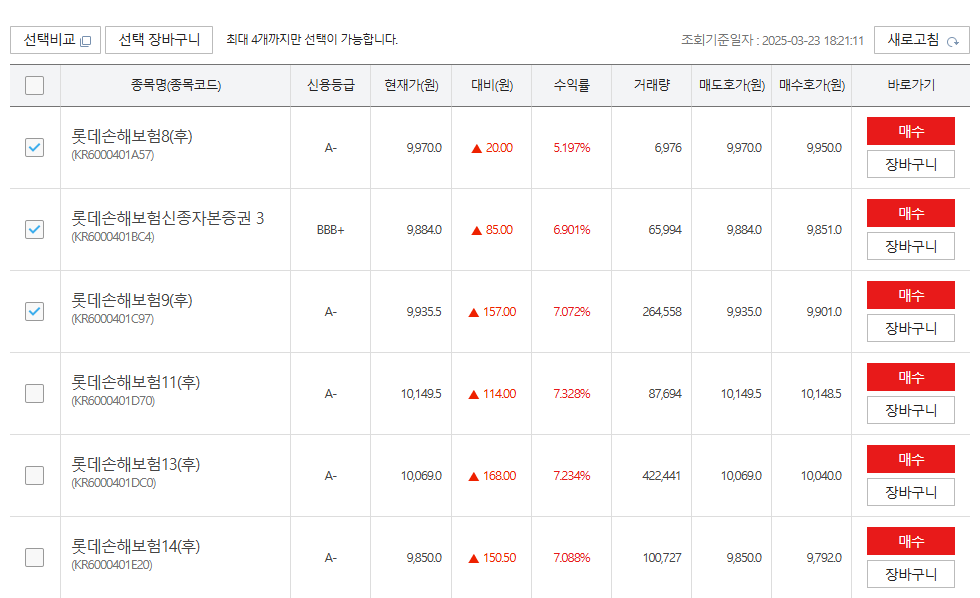The image size is (980, 598).
Task: Add 롯데손해보험신종자본증권 3 to 장바구니
Action: 911,246
